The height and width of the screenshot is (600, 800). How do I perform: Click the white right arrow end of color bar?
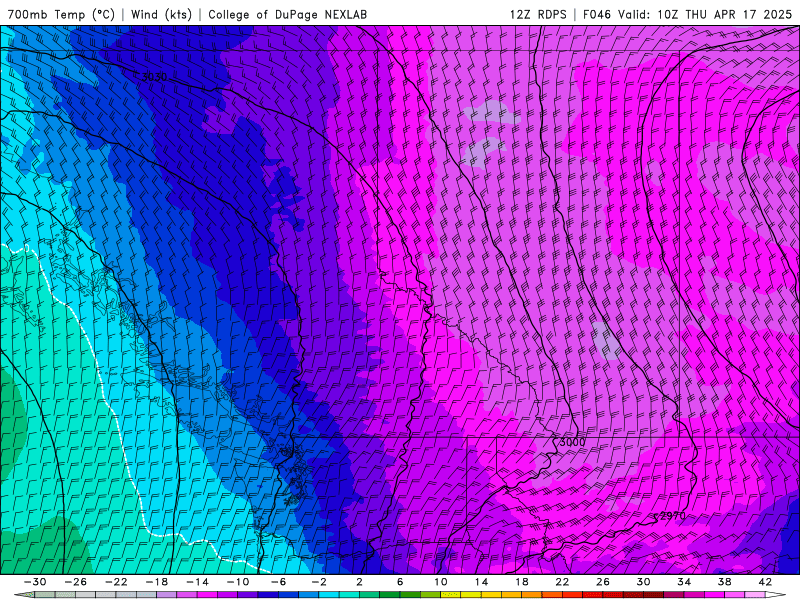[x=776, y=595]
